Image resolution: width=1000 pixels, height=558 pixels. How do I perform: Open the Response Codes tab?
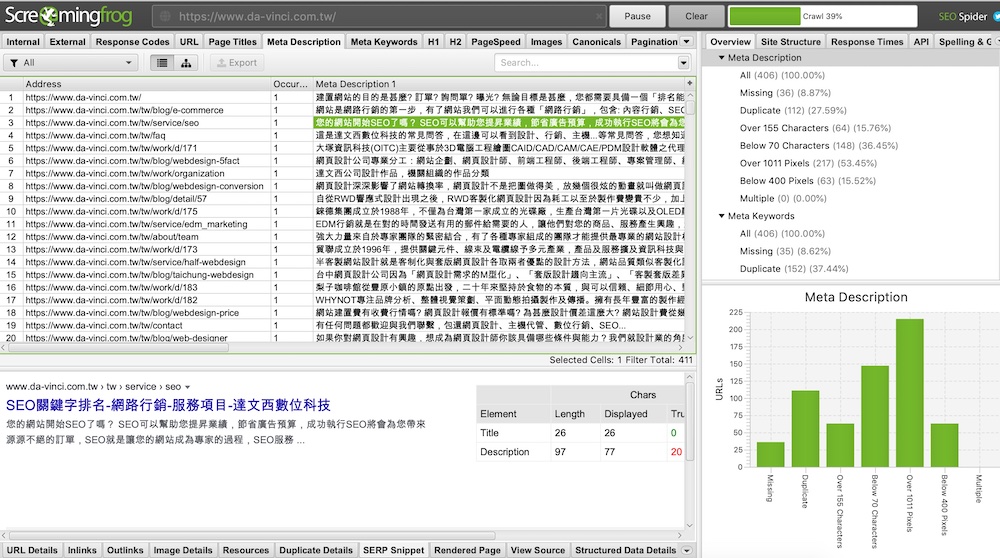tap(133, 41)
